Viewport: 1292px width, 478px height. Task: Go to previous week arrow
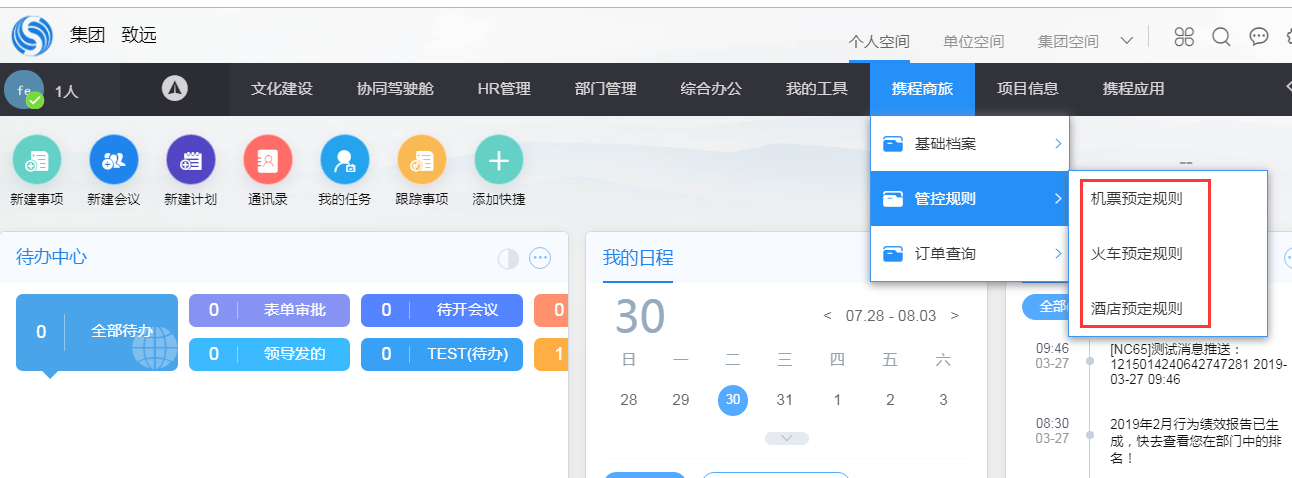828,316
